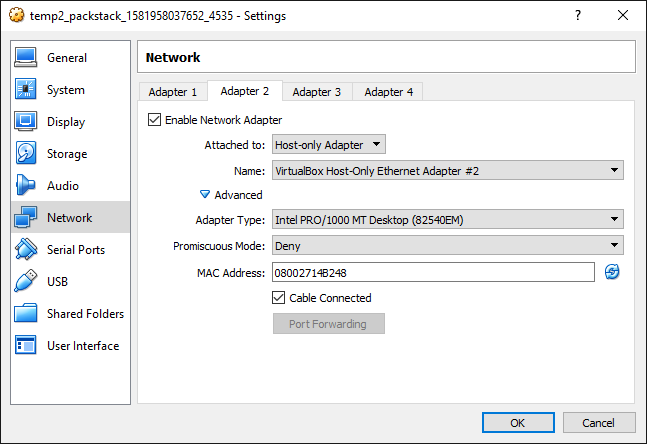Close the Settings dialog window
The height and width of the screenshot is (444, 647).
623,15
